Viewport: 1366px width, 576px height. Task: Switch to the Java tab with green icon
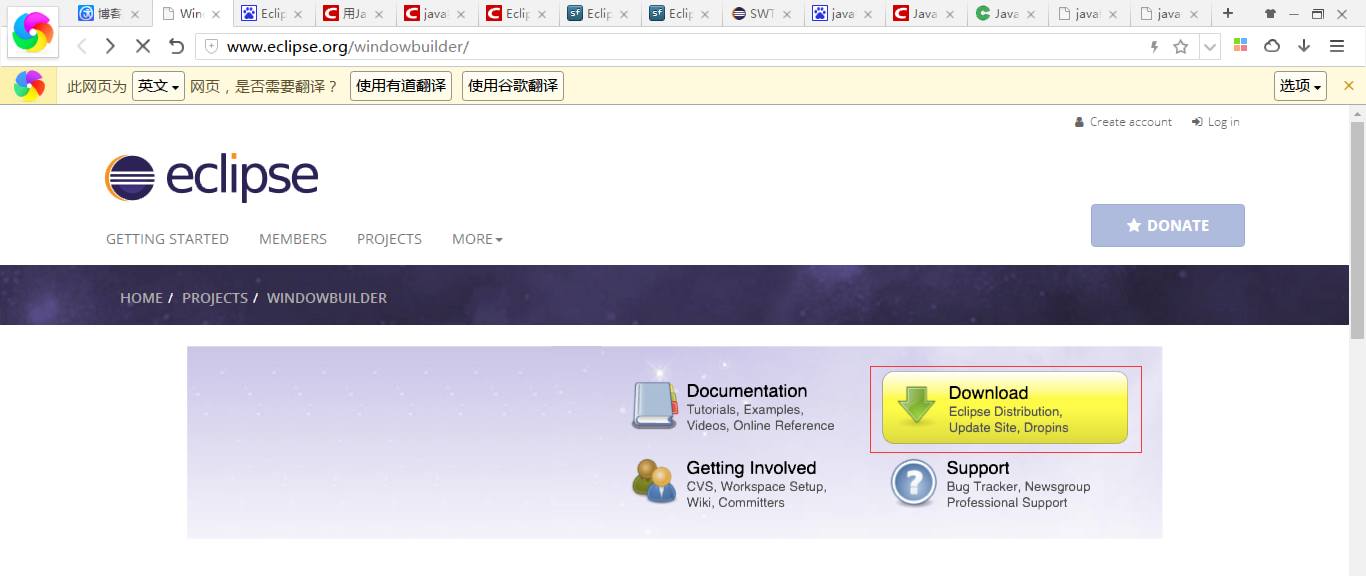(1006, 14)
